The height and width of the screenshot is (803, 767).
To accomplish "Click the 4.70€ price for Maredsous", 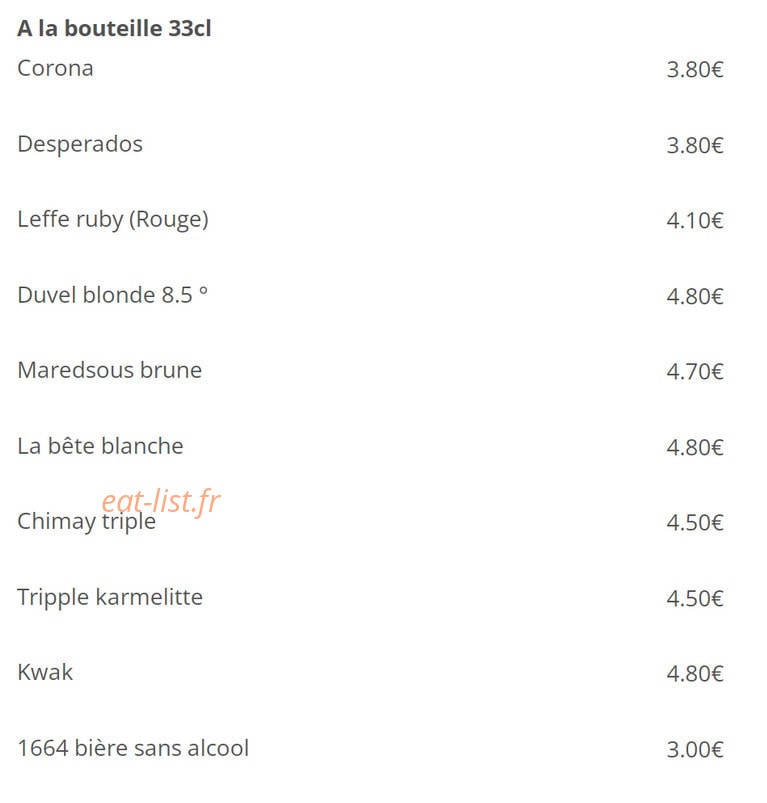I will coord(695,372).
